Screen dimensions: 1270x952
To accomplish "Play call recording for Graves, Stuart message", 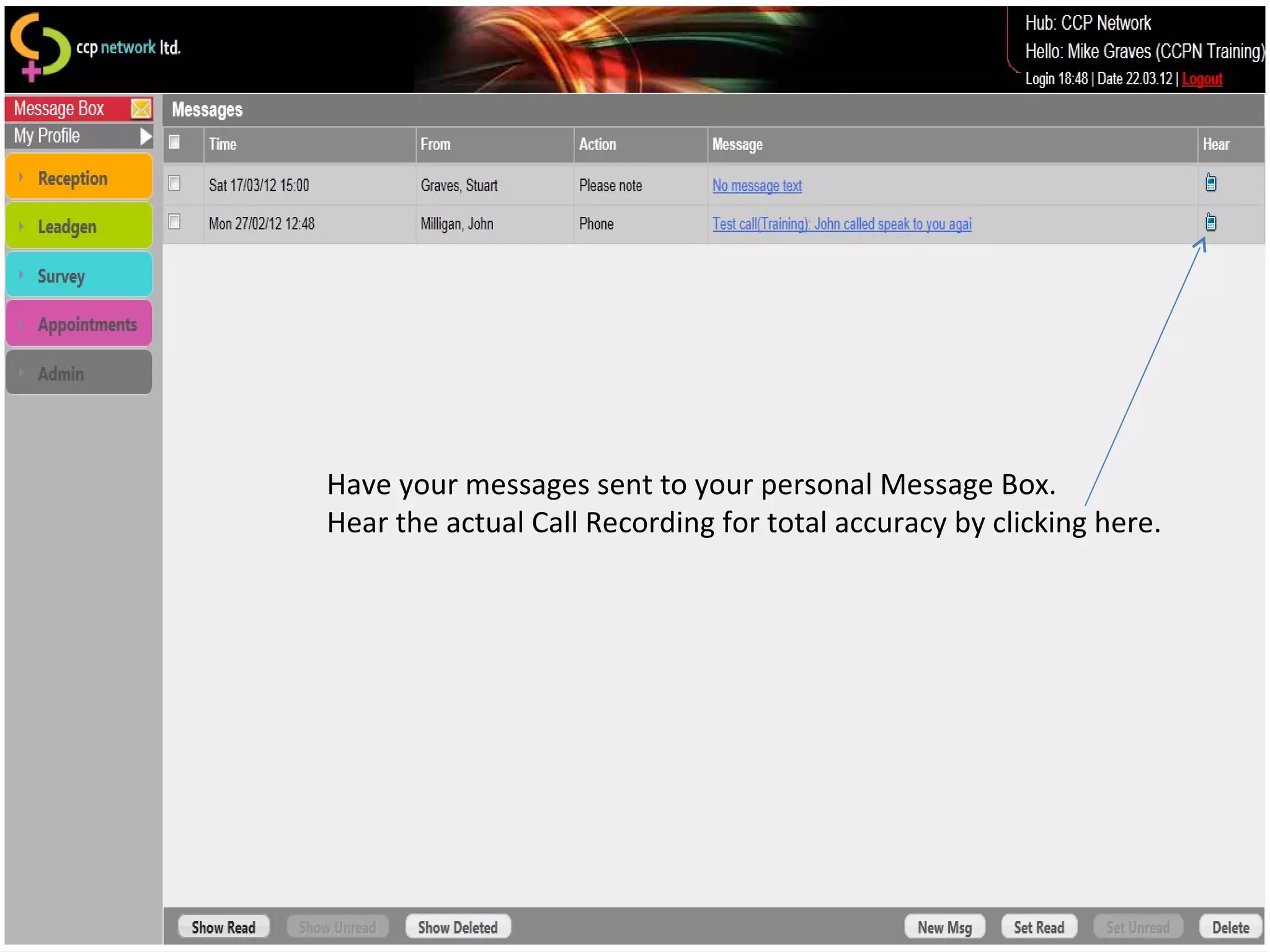I will [1210, 183].
